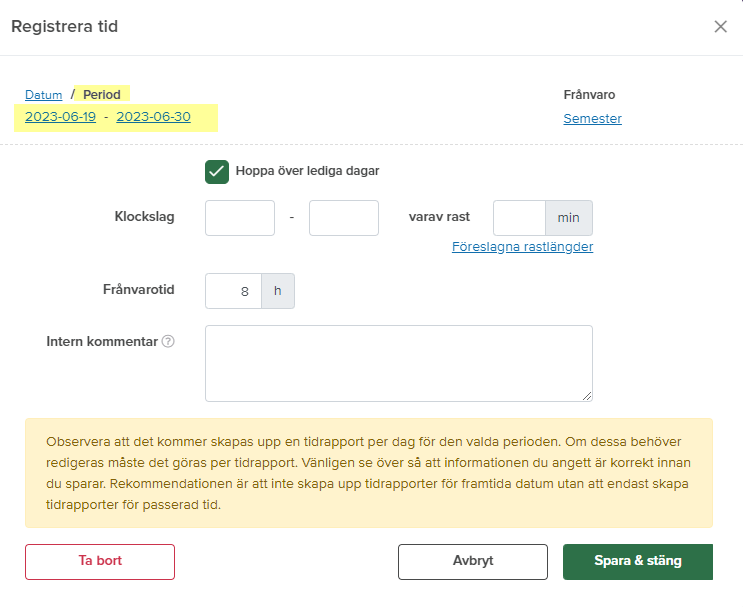This screenshot has width=743, height=607.
Task: Show help for Intern kommentar
Action: [168, 342]
